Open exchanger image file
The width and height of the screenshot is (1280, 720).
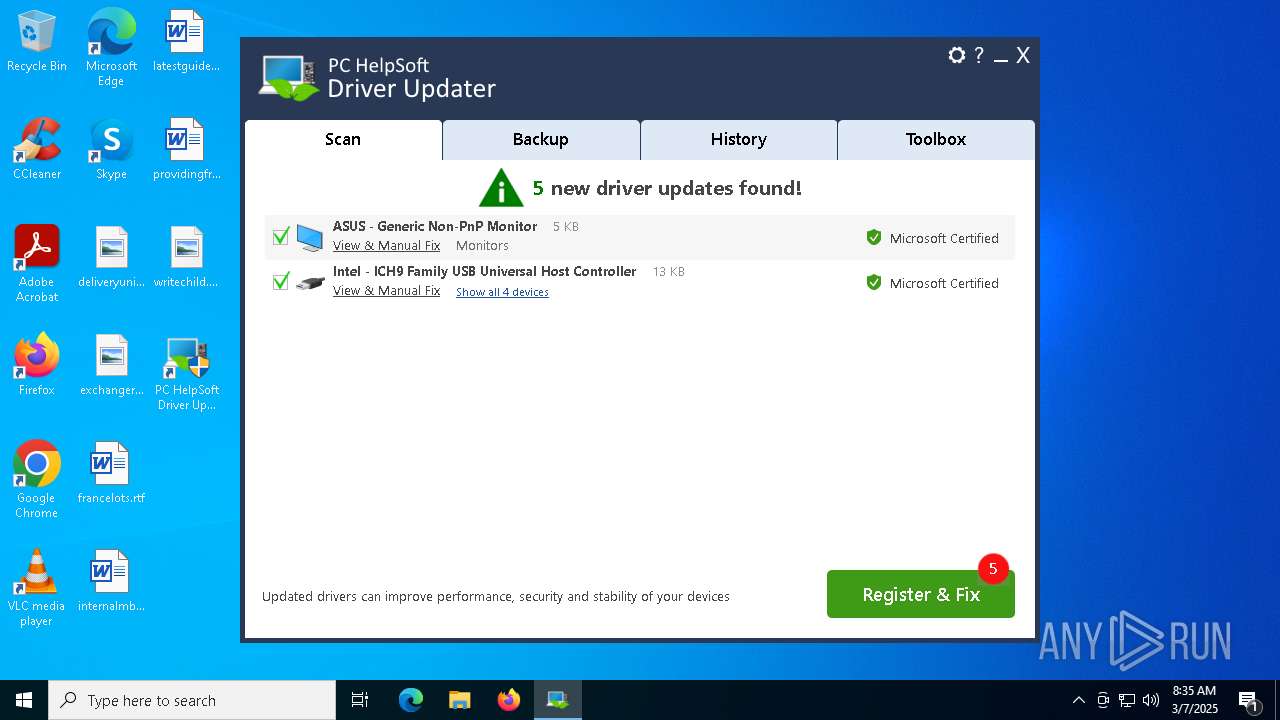click(111, 365)
